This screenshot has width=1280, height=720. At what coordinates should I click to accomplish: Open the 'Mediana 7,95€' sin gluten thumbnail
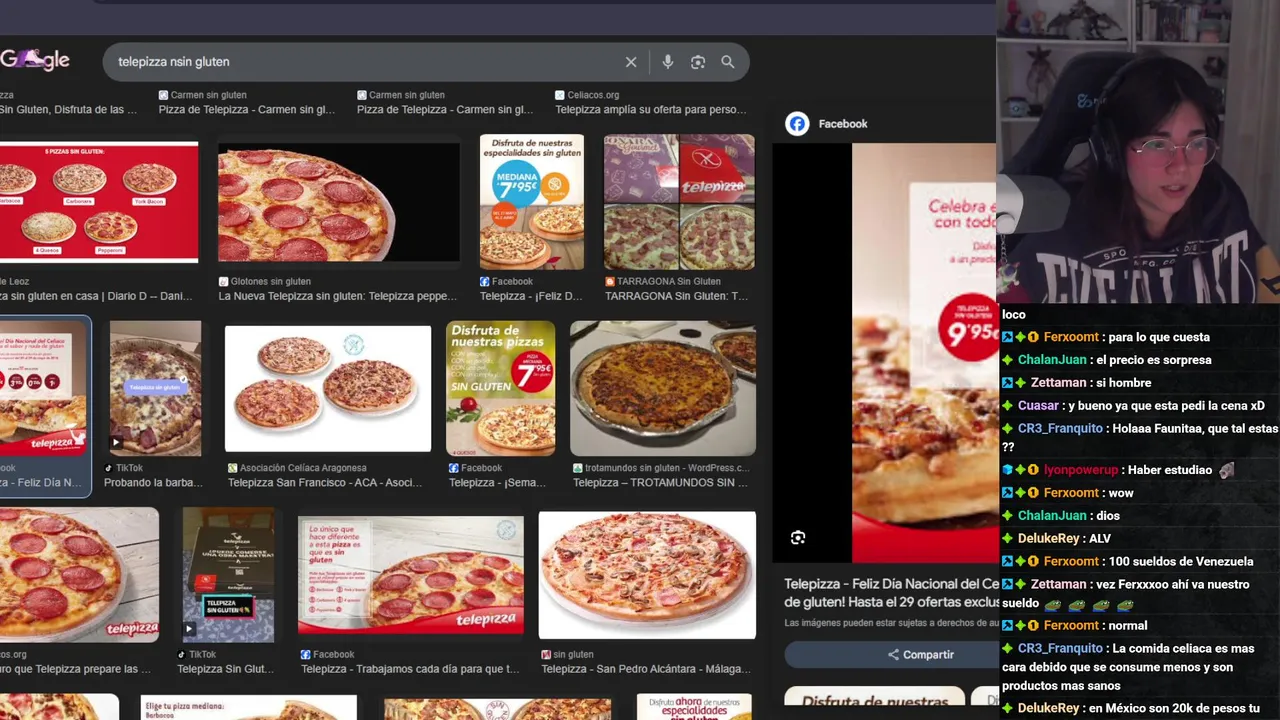(532, 202)
